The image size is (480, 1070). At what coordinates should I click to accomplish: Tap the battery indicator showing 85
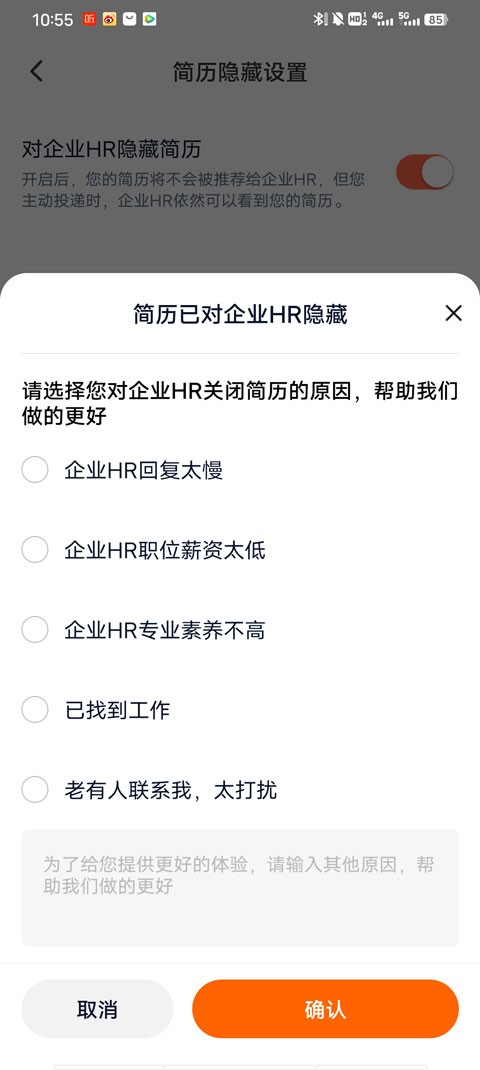click(436, 19)
